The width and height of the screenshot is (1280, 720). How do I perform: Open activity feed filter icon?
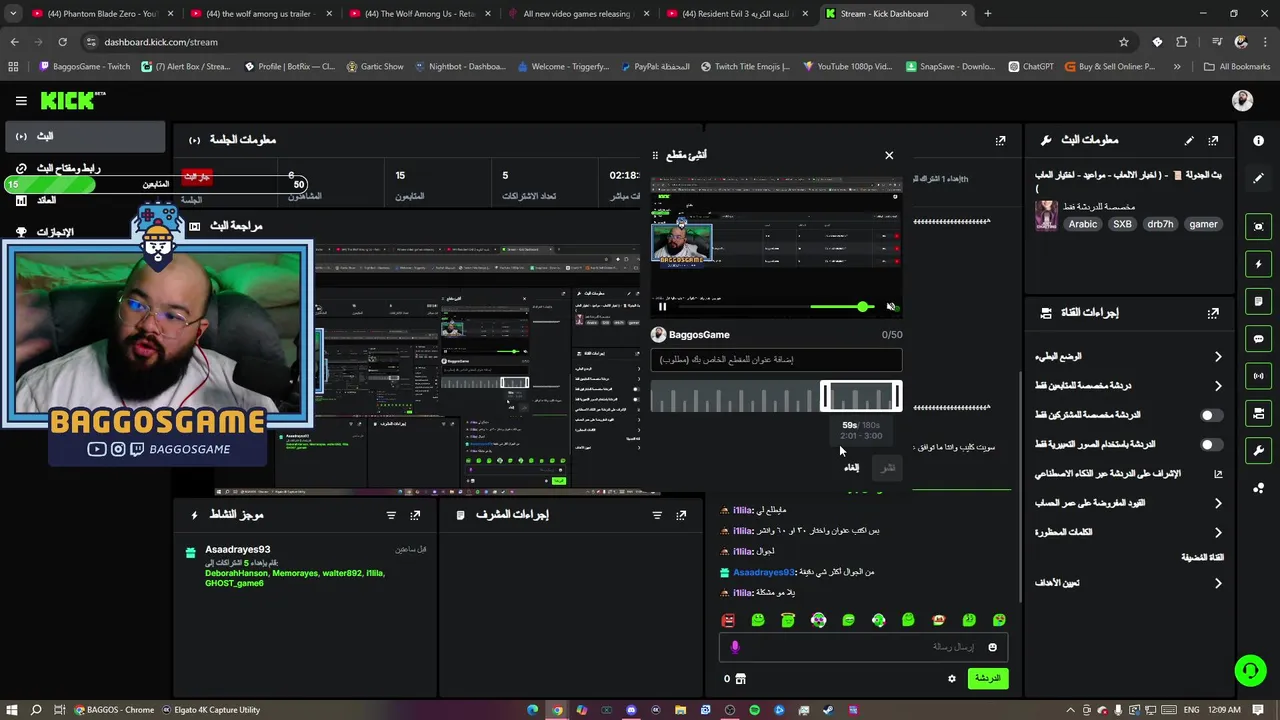[391, 515]
